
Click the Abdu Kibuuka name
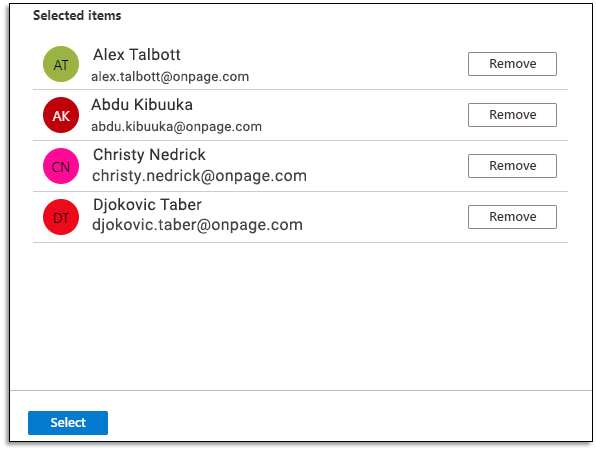[142, 105]
